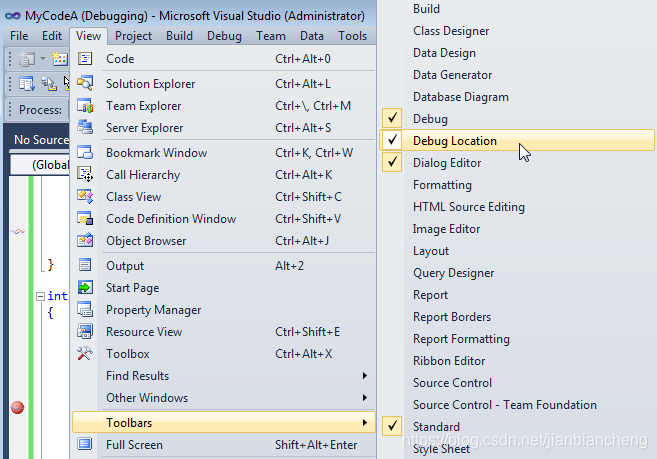Click the Start Page green arrow icon
This screenshot has height=459, width=657.
tap(85, 288)
